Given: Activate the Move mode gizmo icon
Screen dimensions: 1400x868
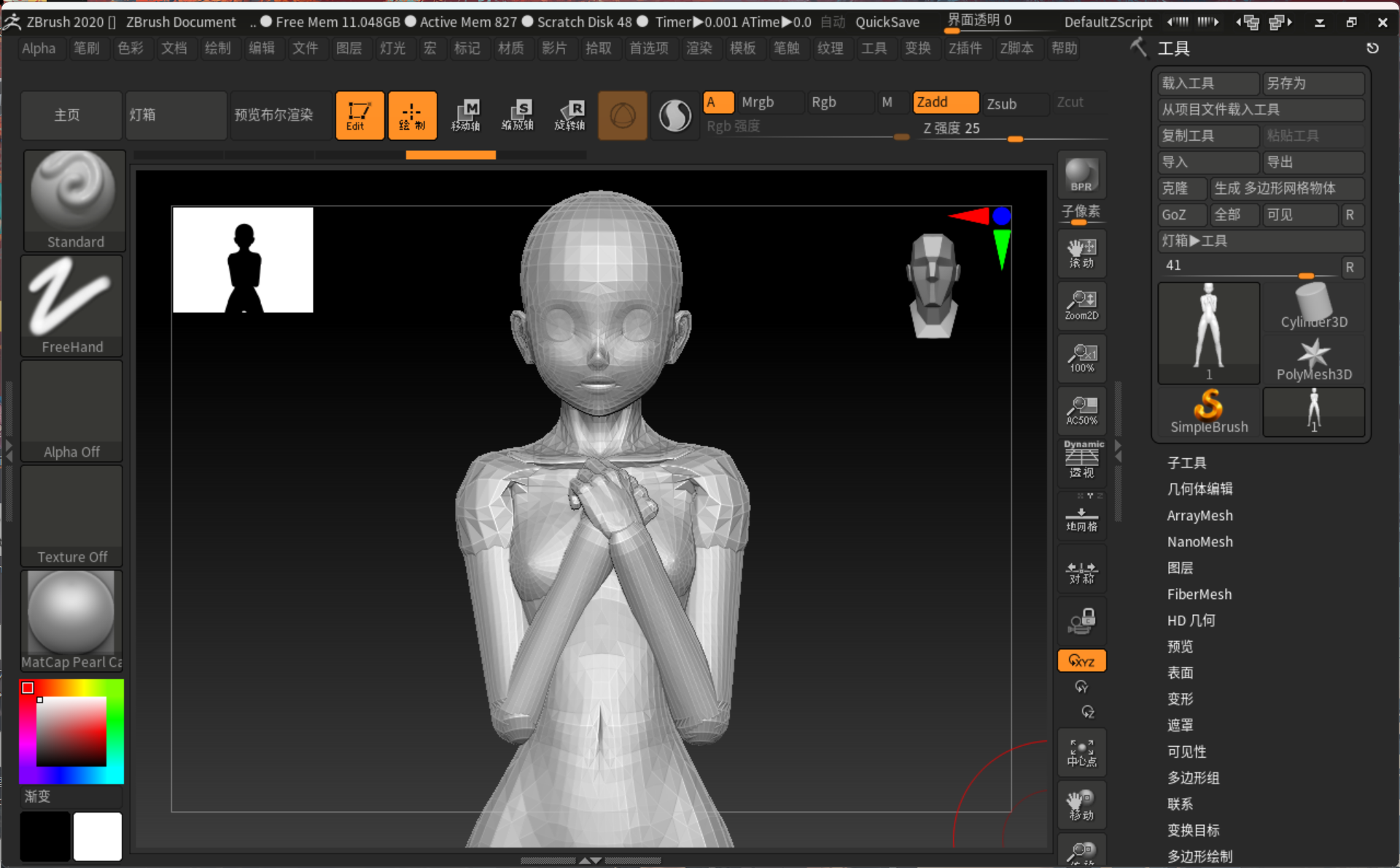Looking at the screenshot, I should [x=465, y=115].
